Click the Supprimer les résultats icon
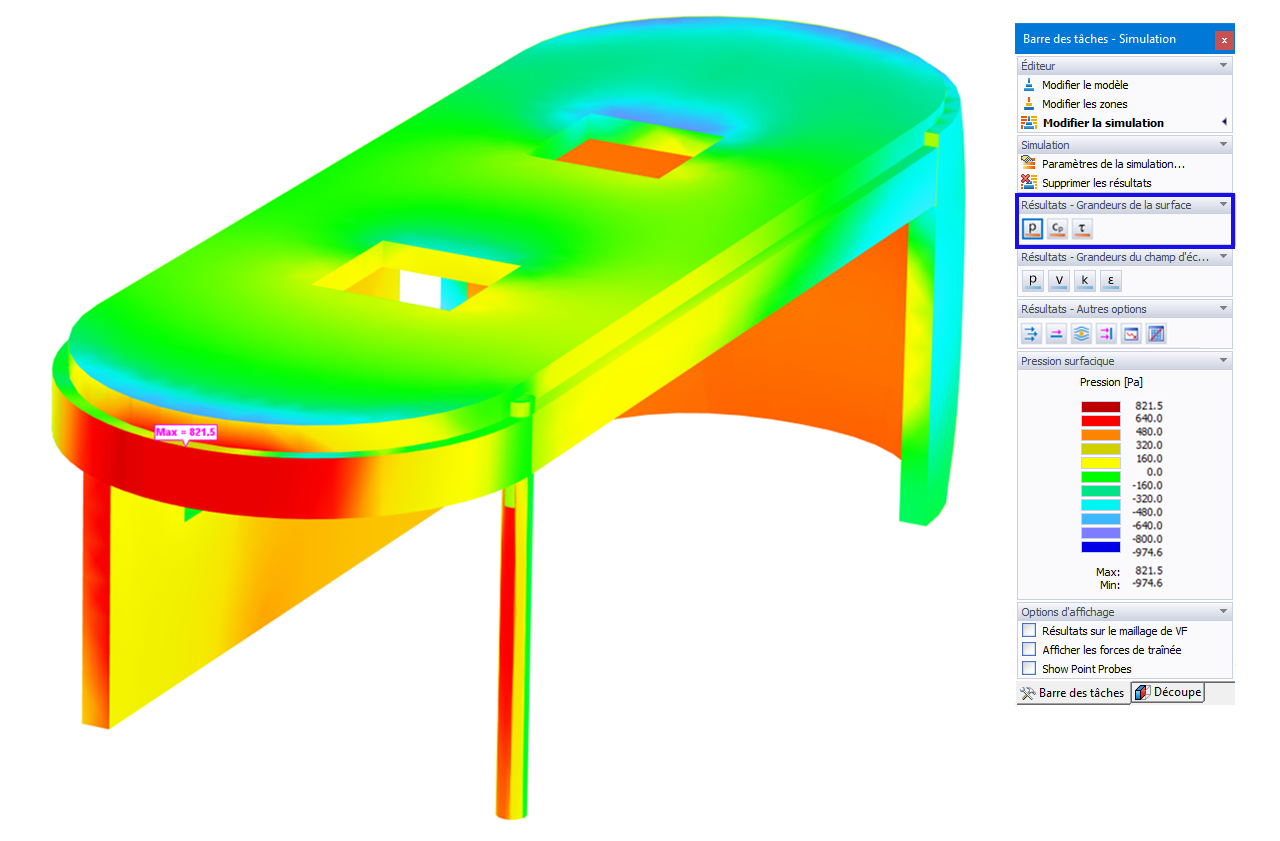 click(x=1029, y=183)
